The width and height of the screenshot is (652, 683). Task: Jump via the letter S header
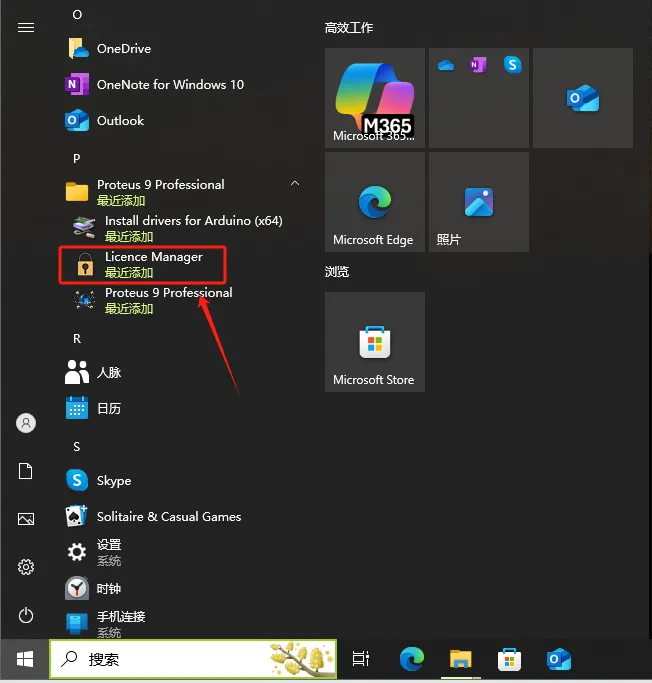(77, 446)
